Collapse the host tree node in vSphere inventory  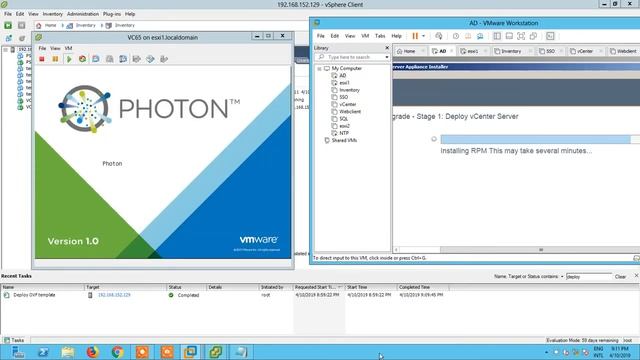[x=5, y=49]
